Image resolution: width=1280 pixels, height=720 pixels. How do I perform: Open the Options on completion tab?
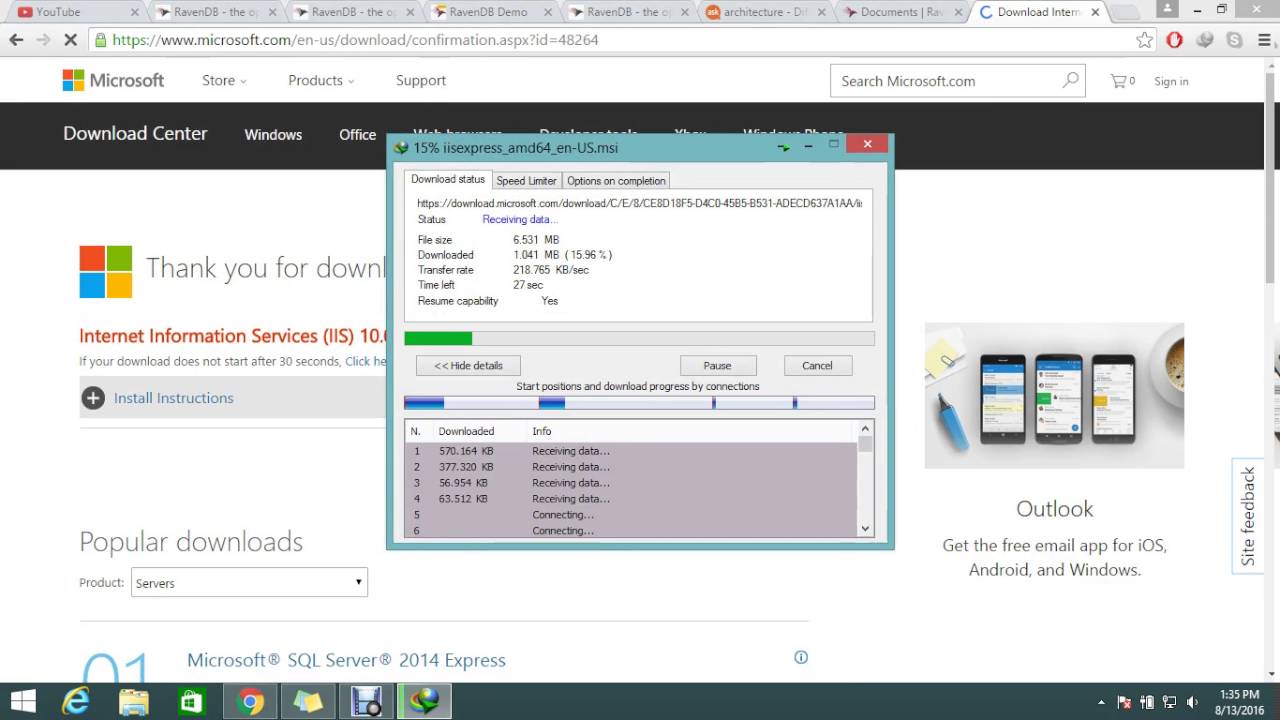pos(616,181)
